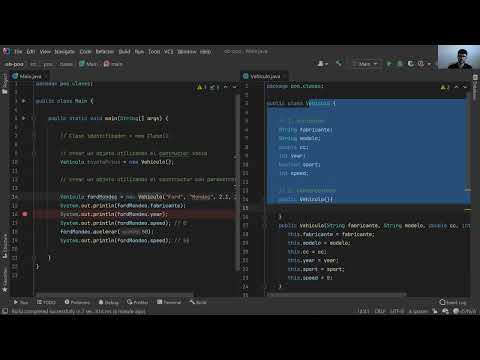Open the Structure tool window from the left strip
480x360 pixels.
[5, 246]
